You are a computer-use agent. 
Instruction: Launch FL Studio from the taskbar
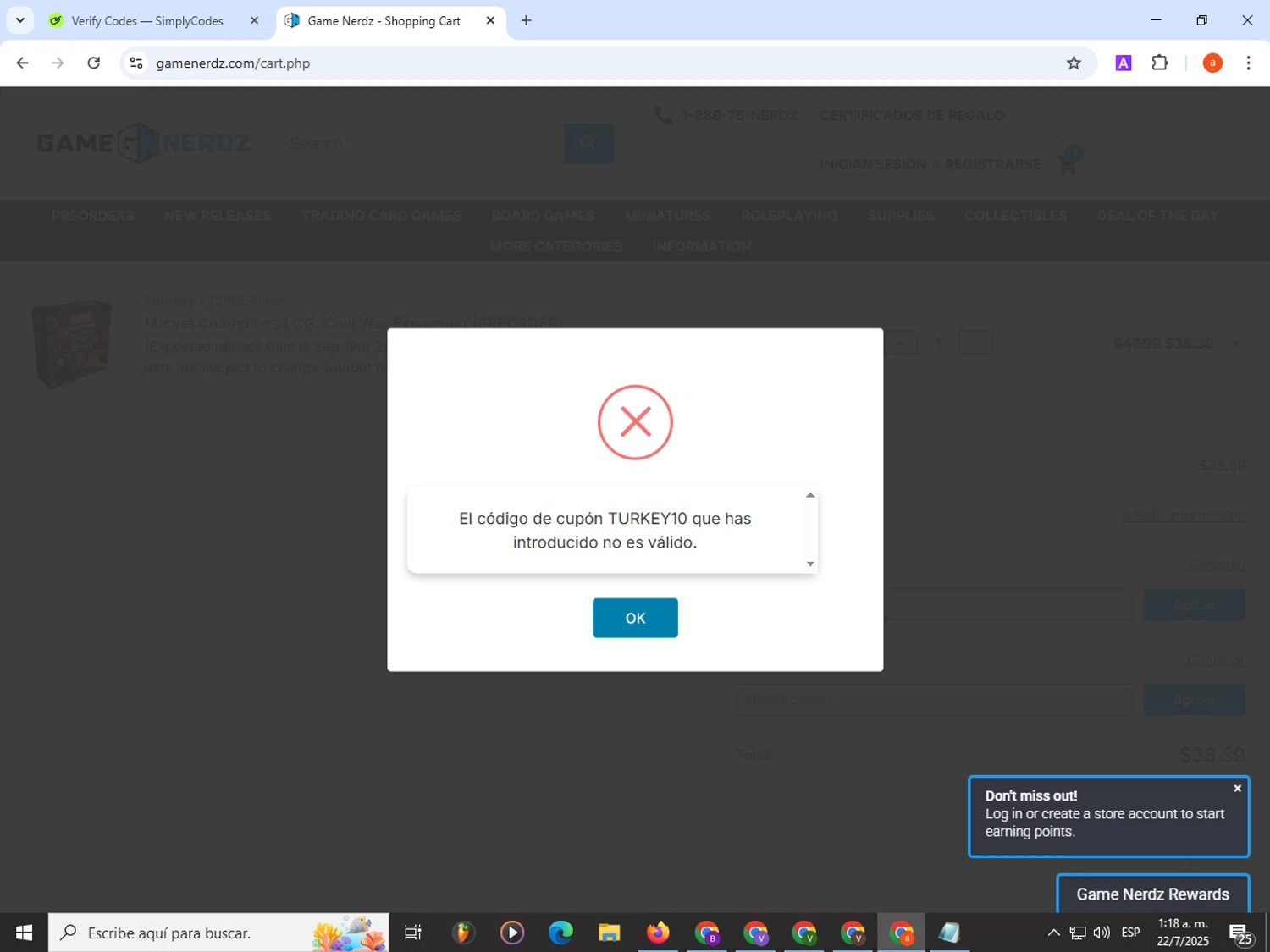463,933
